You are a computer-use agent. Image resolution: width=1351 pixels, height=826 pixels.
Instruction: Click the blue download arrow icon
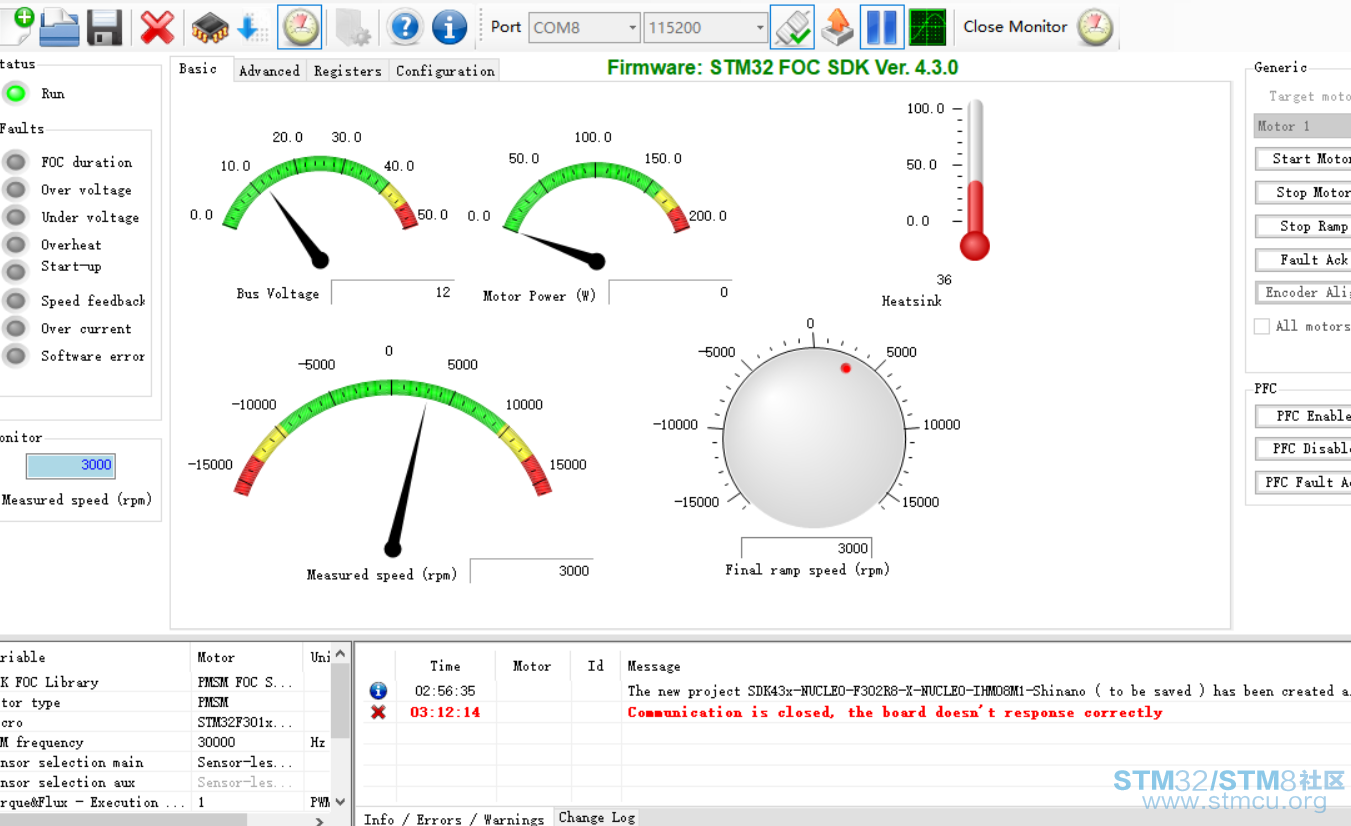[251, 27]
